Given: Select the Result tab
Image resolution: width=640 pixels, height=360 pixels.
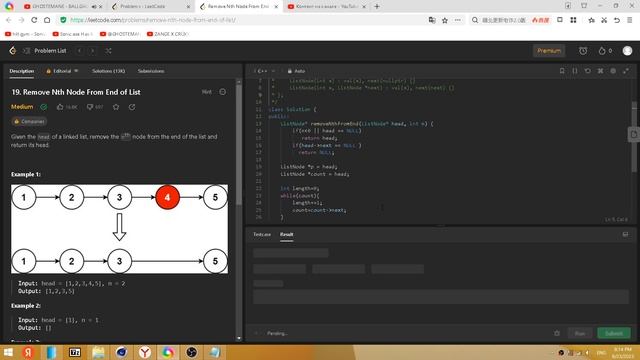Looking at the screenshot, I should [287, 234].
